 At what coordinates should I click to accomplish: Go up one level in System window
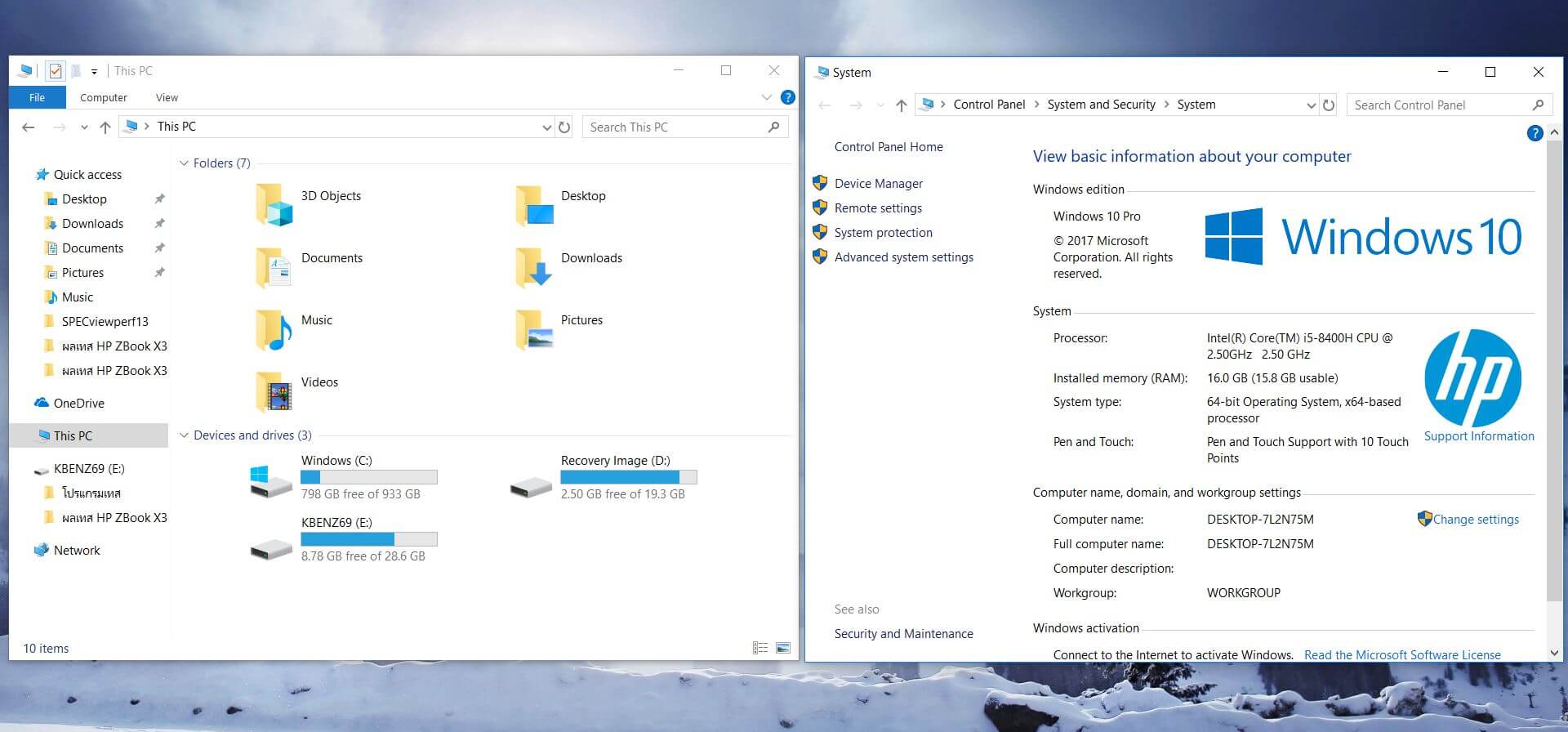pos(902,105)
